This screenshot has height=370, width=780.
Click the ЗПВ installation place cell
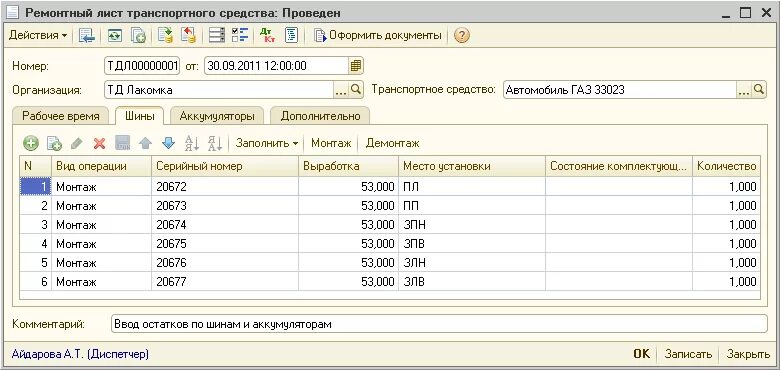point(472,244)
